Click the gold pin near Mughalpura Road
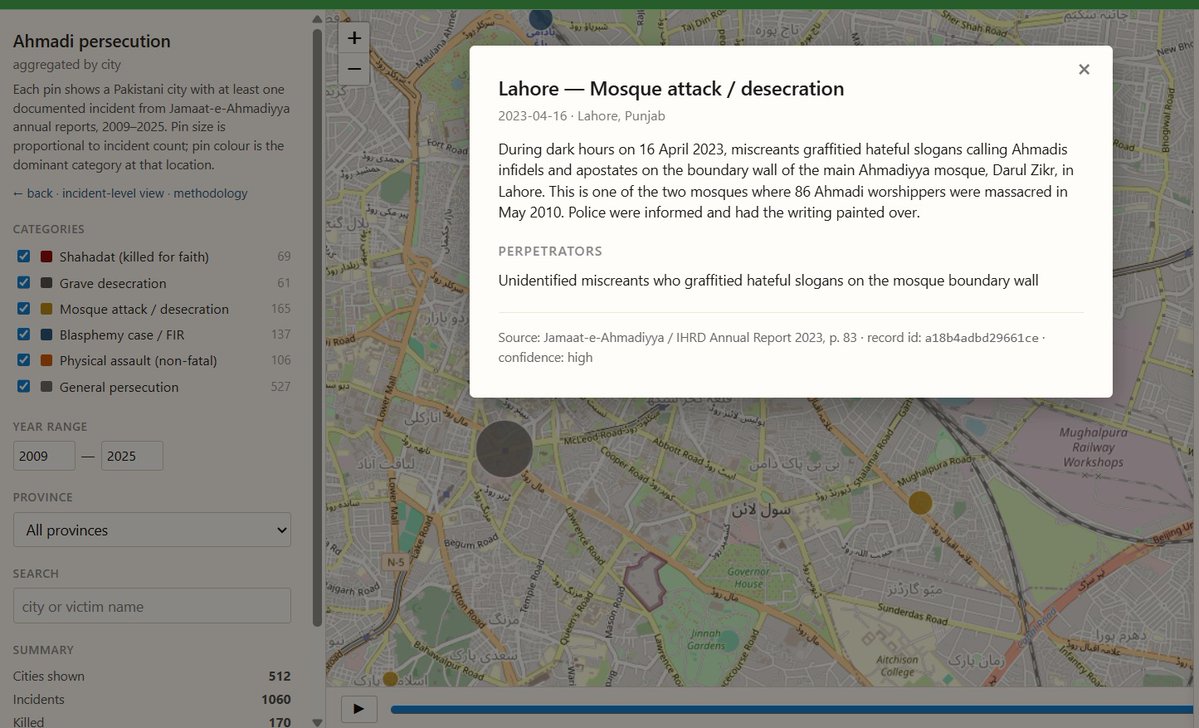Screen dimensions: 1199x728 pyautogui.click(x=920, y=503)
